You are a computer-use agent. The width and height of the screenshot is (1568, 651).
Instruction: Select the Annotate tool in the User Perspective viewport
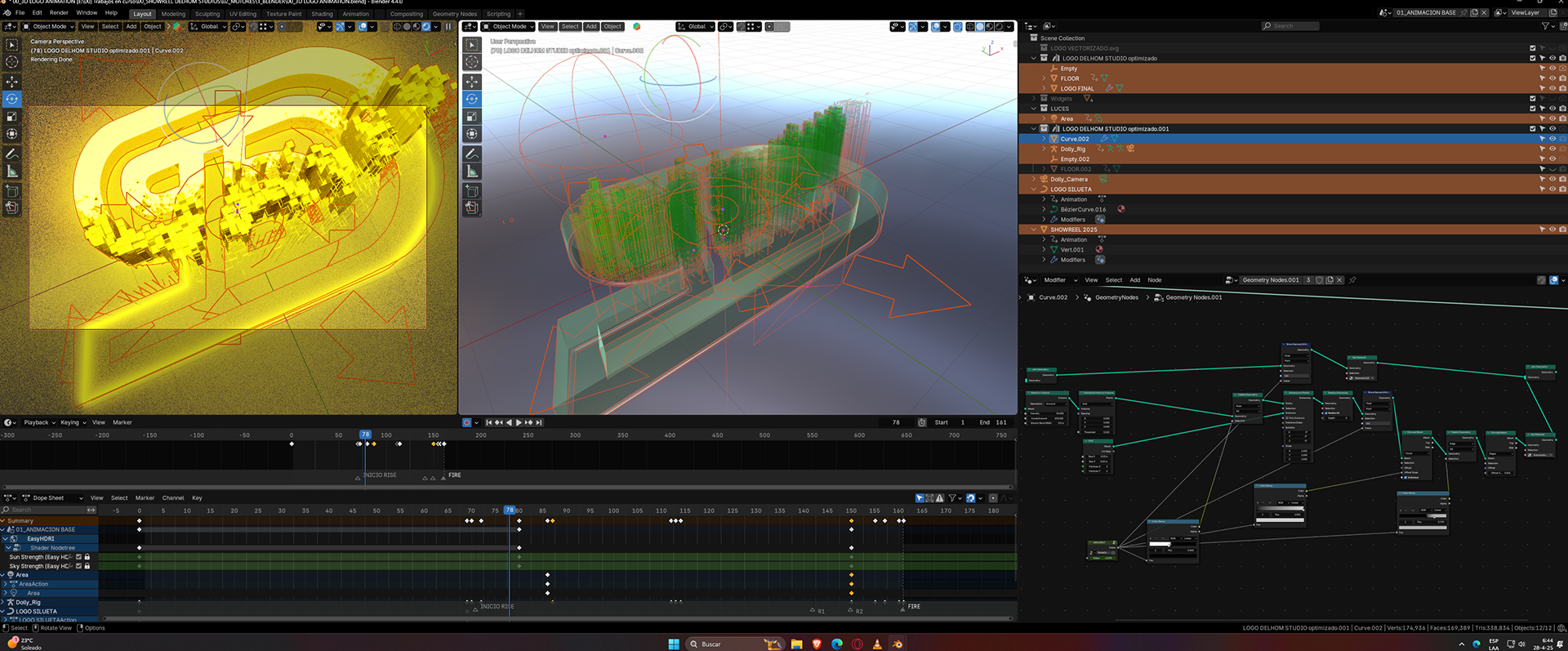point(472,154)
